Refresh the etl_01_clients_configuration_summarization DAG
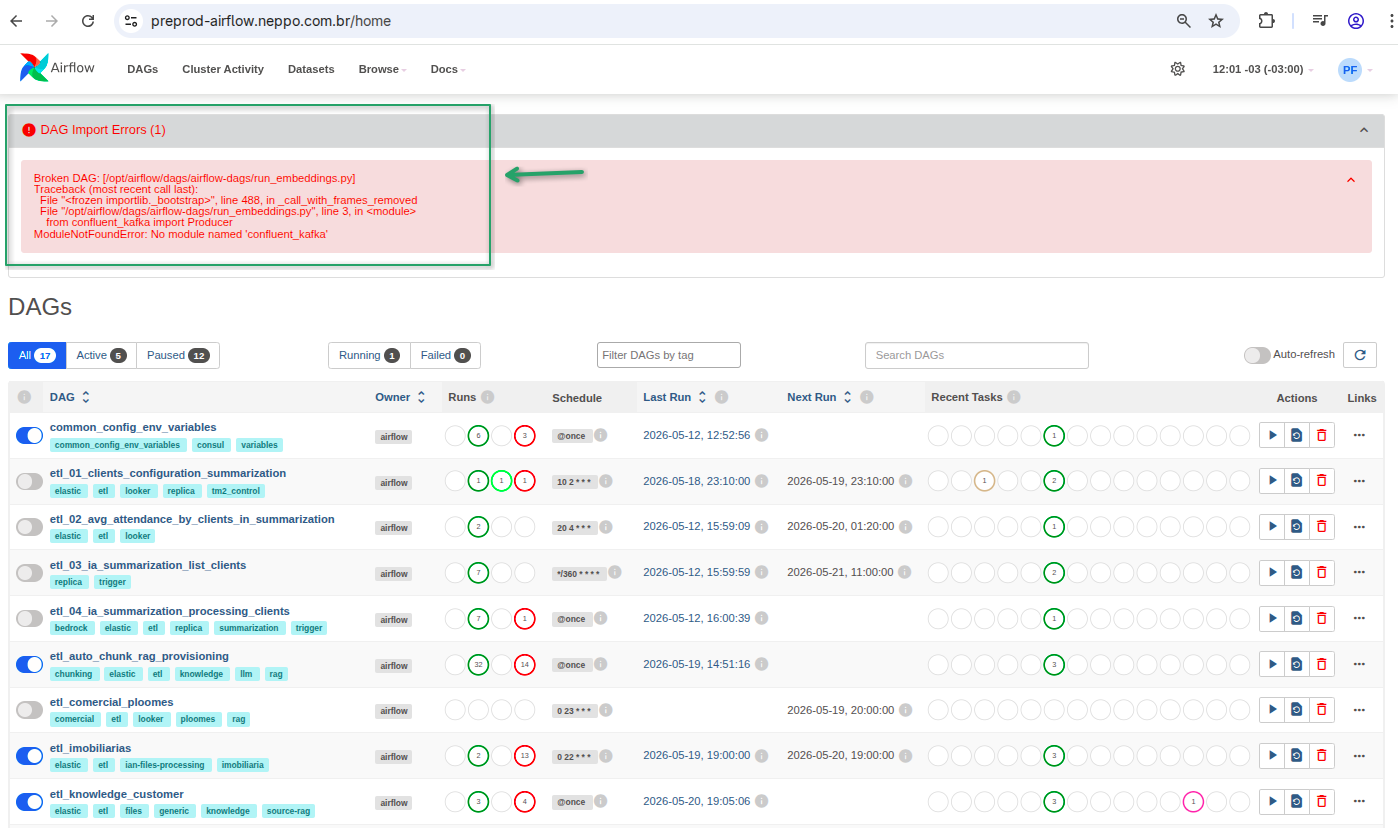The image size is (1398, 828). tap(1297, 481)
